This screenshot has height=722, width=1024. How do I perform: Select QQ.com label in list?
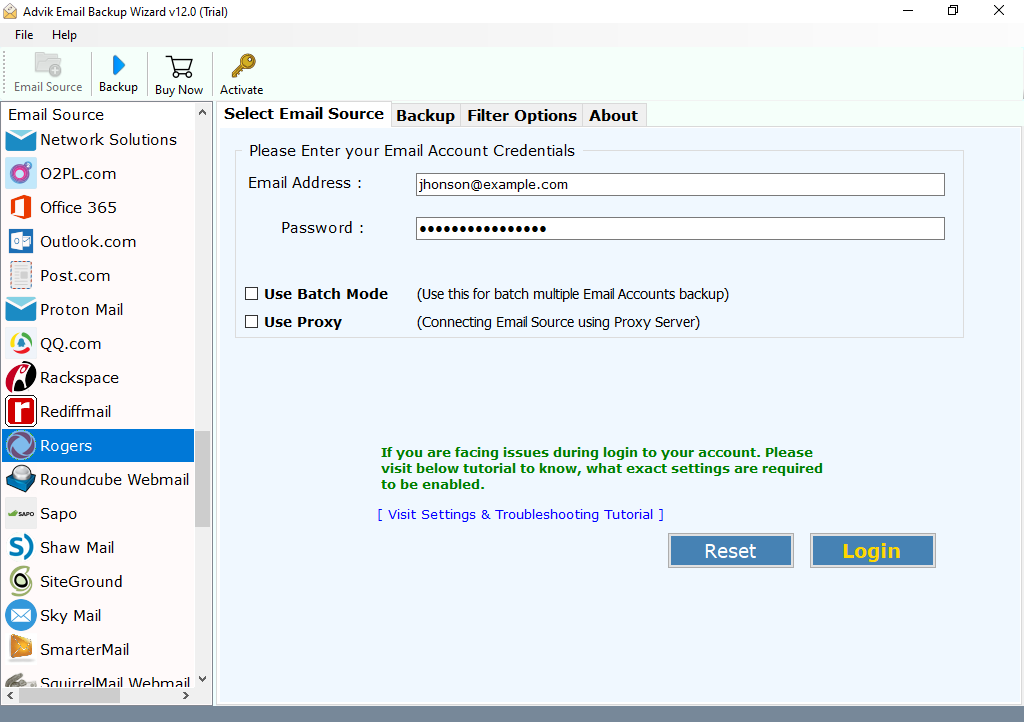point(71,344)
